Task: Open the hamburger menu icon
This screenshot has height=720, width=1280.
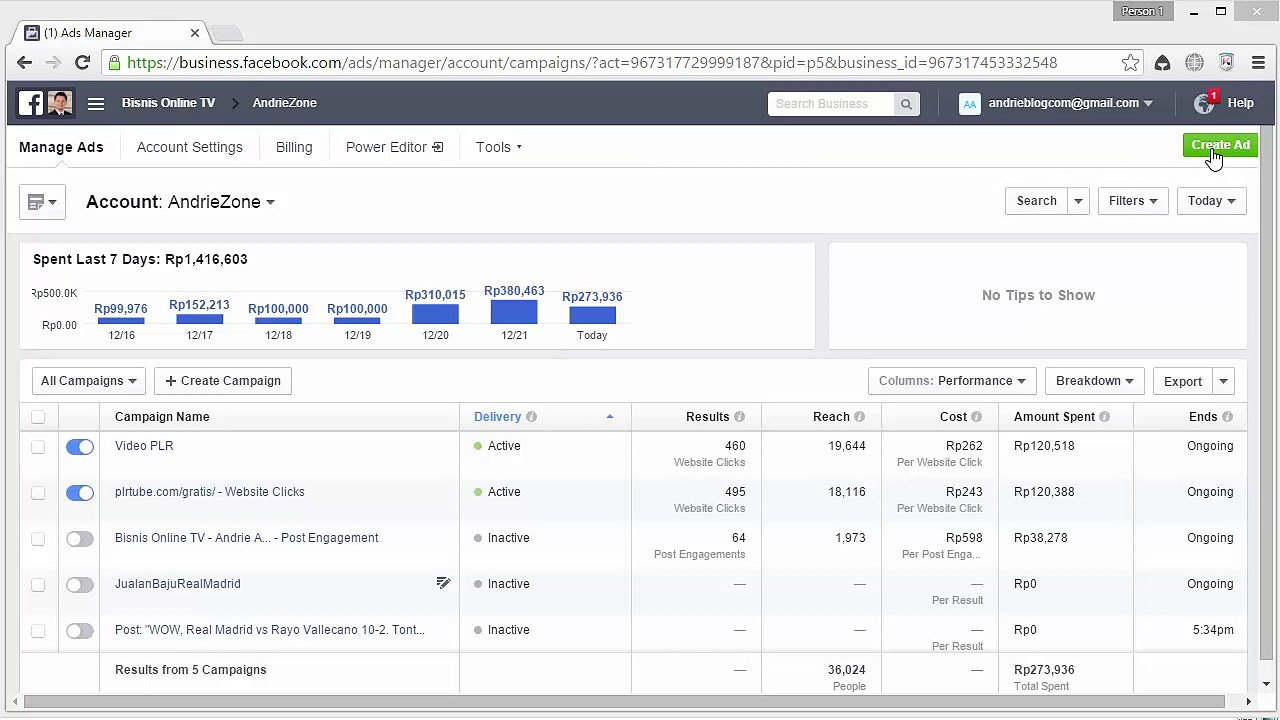Action: click(x=96, y=103)
